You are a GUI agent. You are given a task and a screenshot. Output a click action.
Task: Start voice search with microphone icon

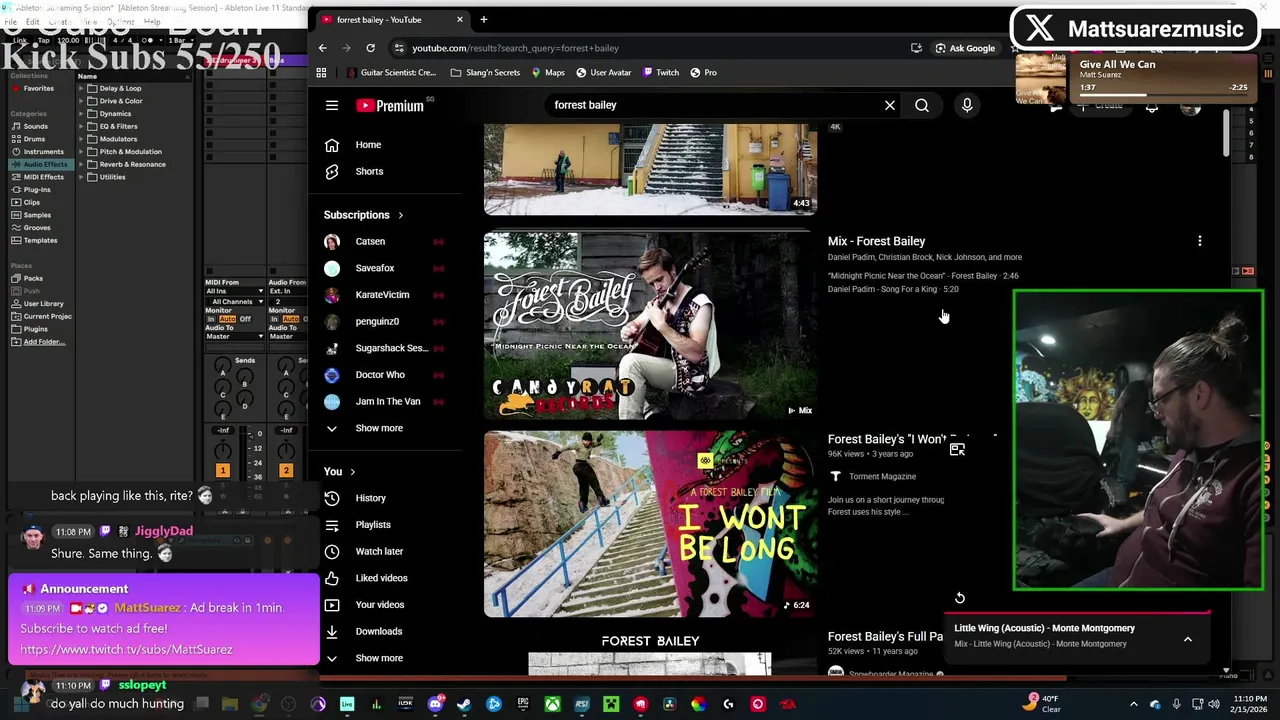pyautogui.click(x=967, y=105)
